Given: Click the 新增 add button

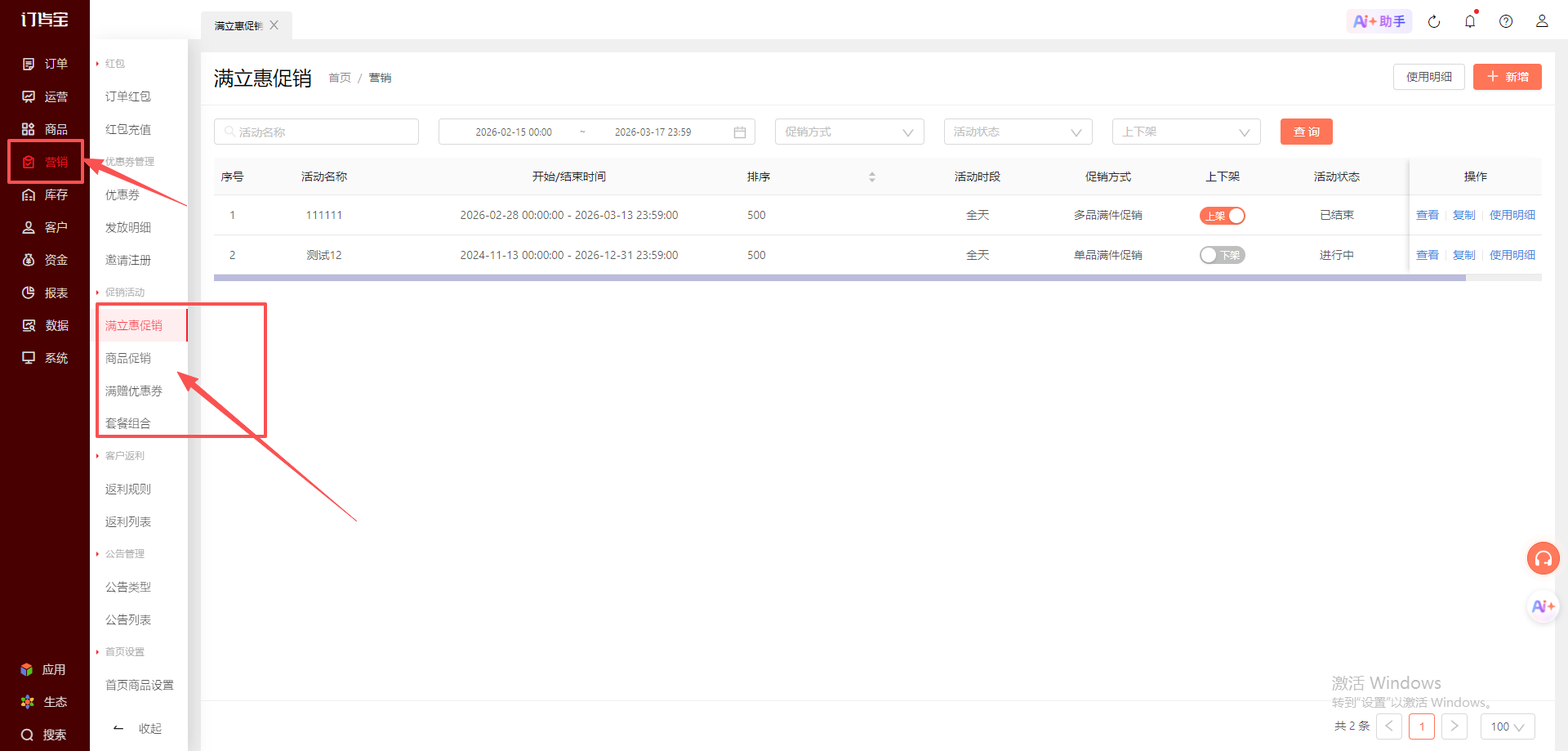Looking at the screenshot, I should (x=1508, y=77).
